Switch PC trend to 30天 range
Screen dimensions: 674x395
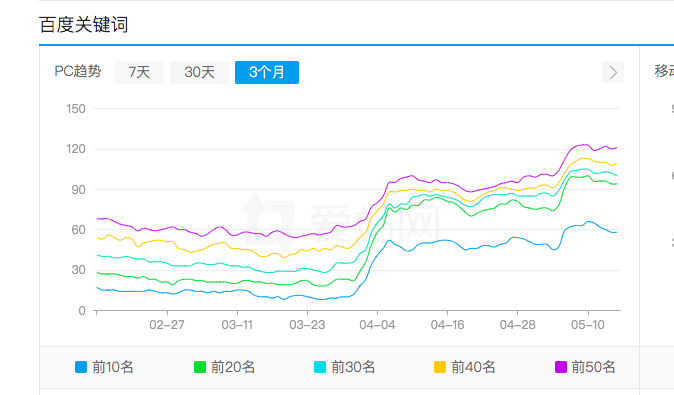199,72
